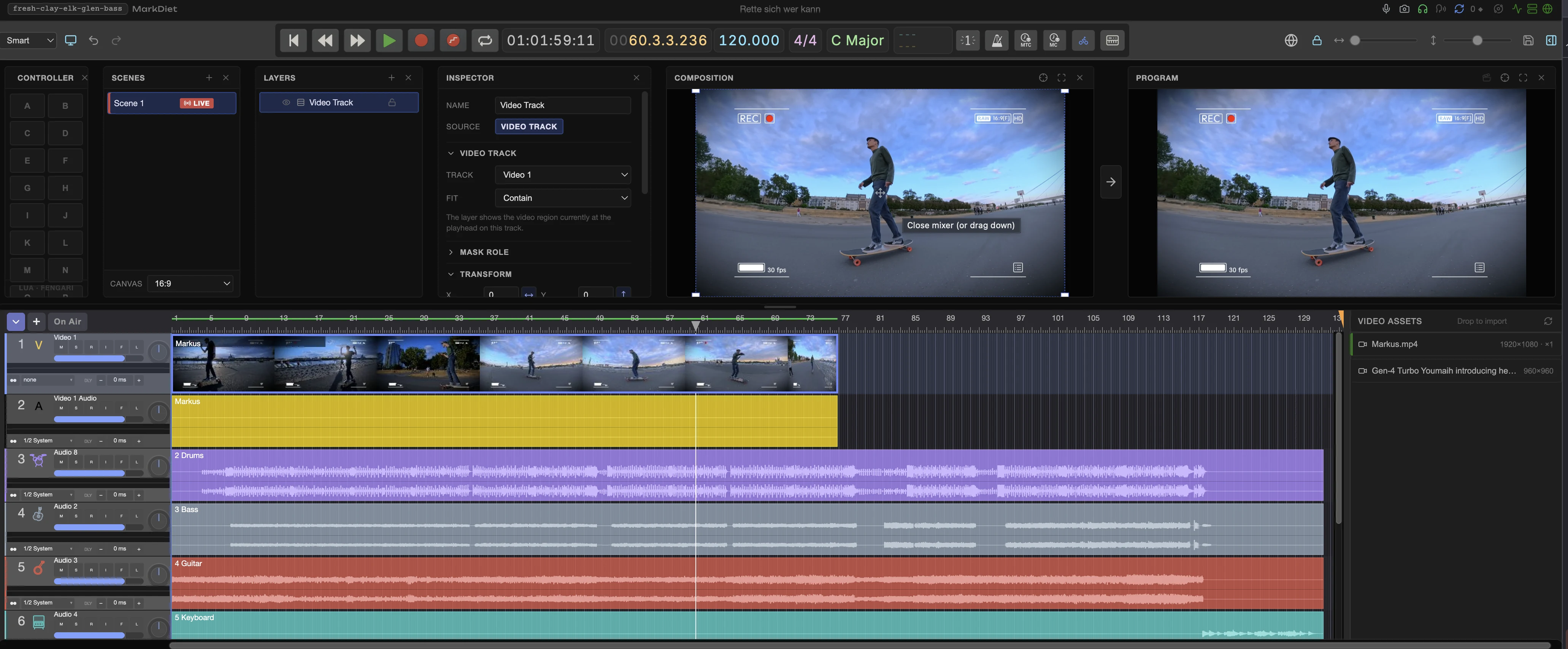Jump to start with the transport button
1568x649 pixels.
[x=294, y=40]
